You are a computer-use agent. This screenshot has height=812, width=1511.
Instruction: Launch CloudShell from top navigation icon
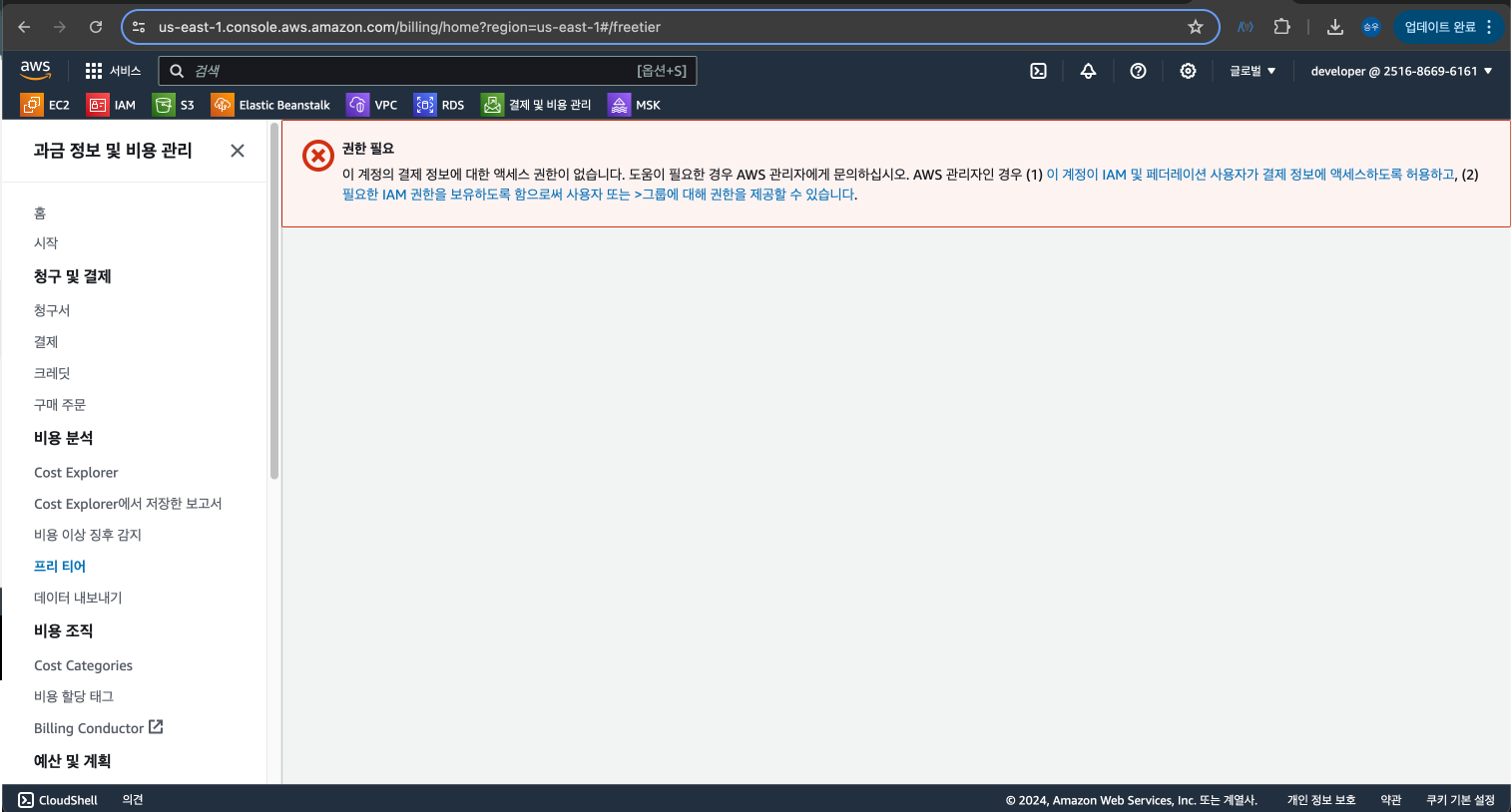coord(1038,71)
